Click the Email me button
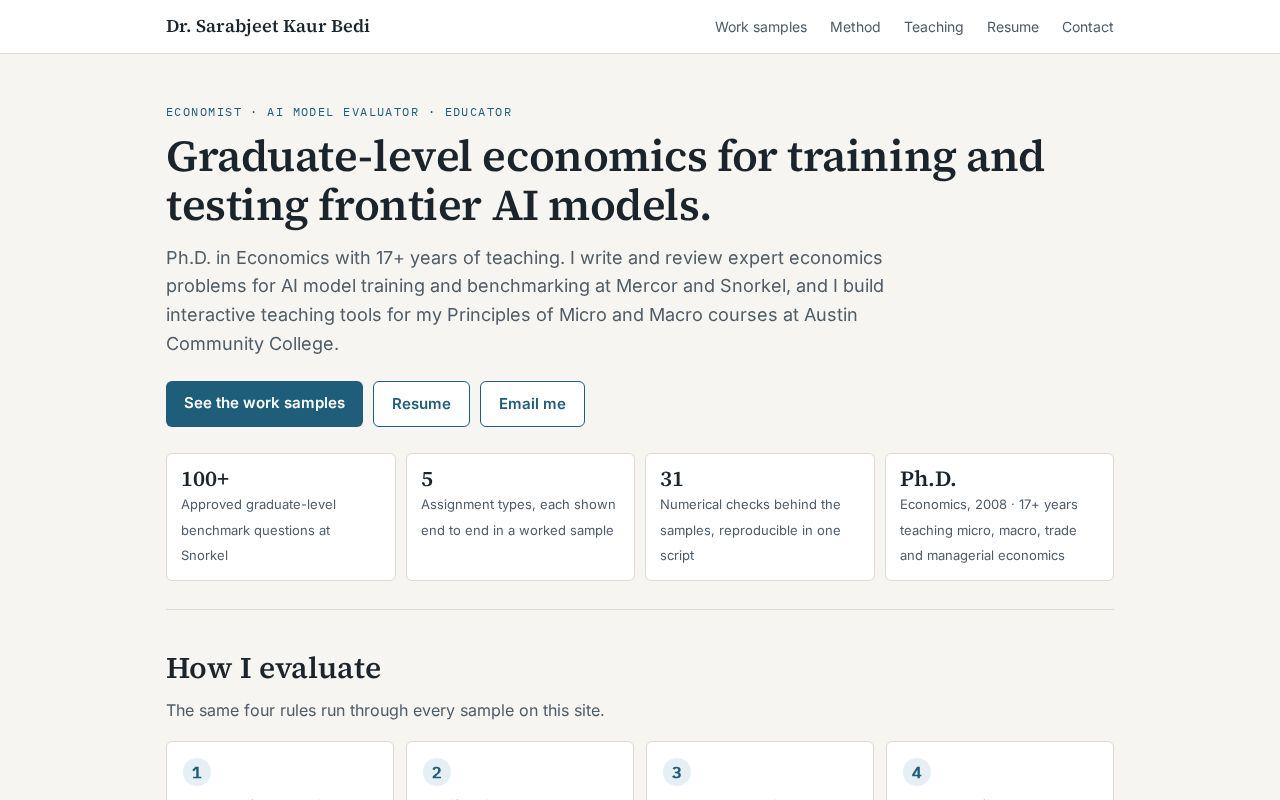 point(532,404)
